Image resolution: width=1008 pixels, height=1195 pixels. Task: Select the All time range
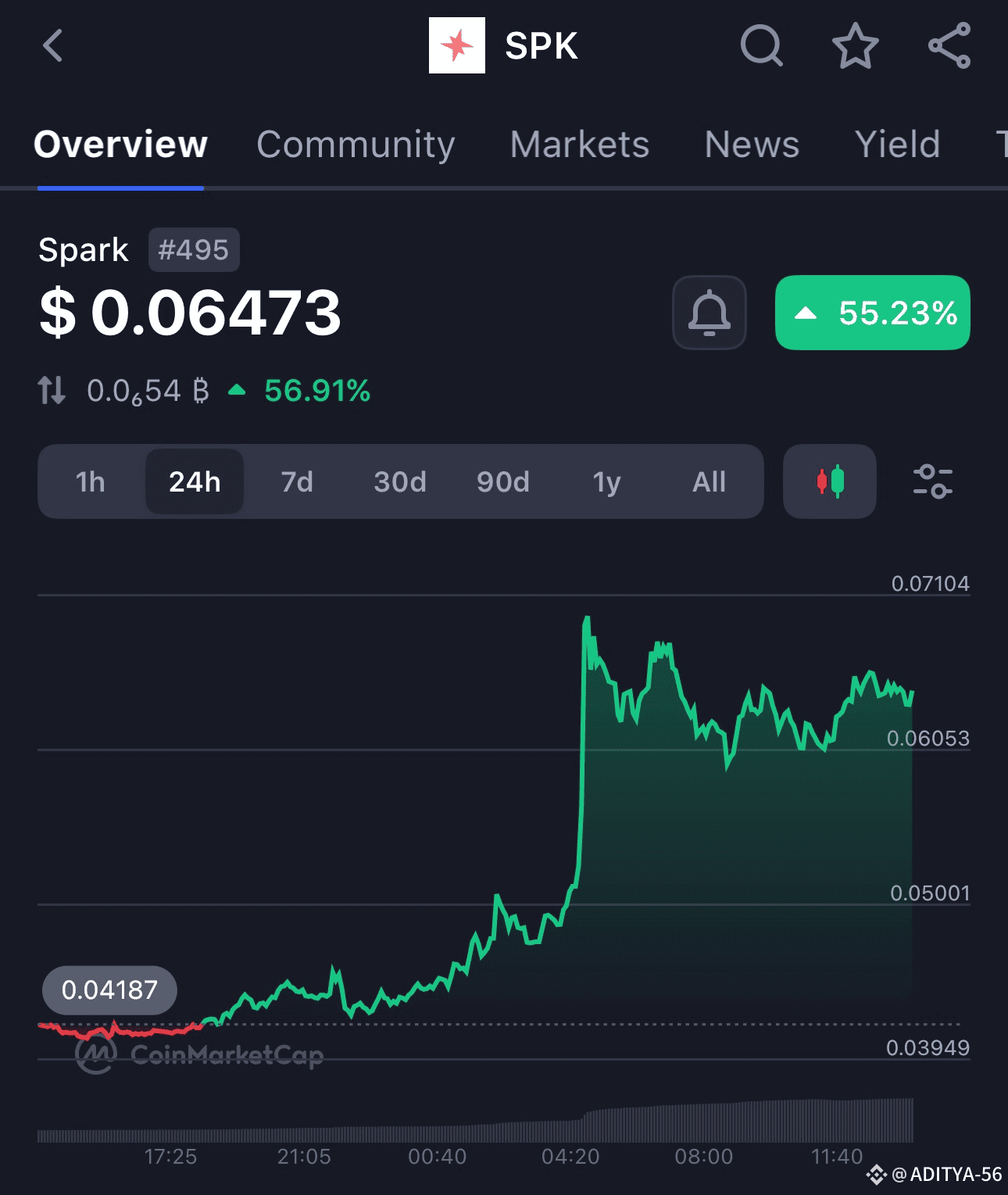point(709,481)
